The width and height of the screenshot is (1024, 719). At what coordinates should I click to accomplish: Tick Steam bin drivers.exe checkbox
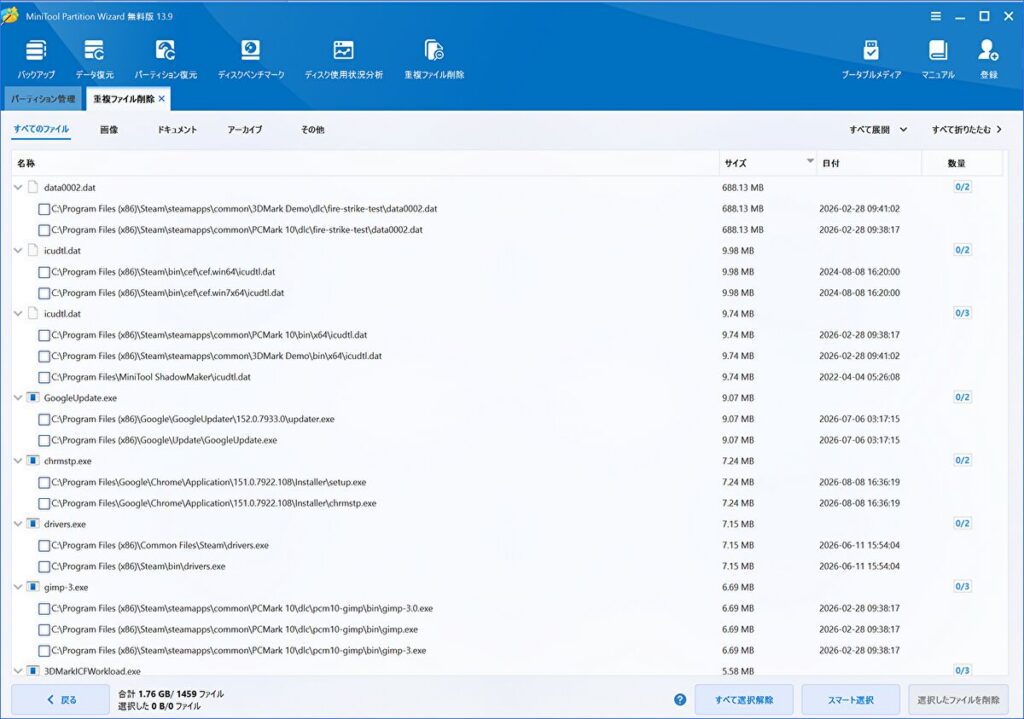[x=44, y=567]
